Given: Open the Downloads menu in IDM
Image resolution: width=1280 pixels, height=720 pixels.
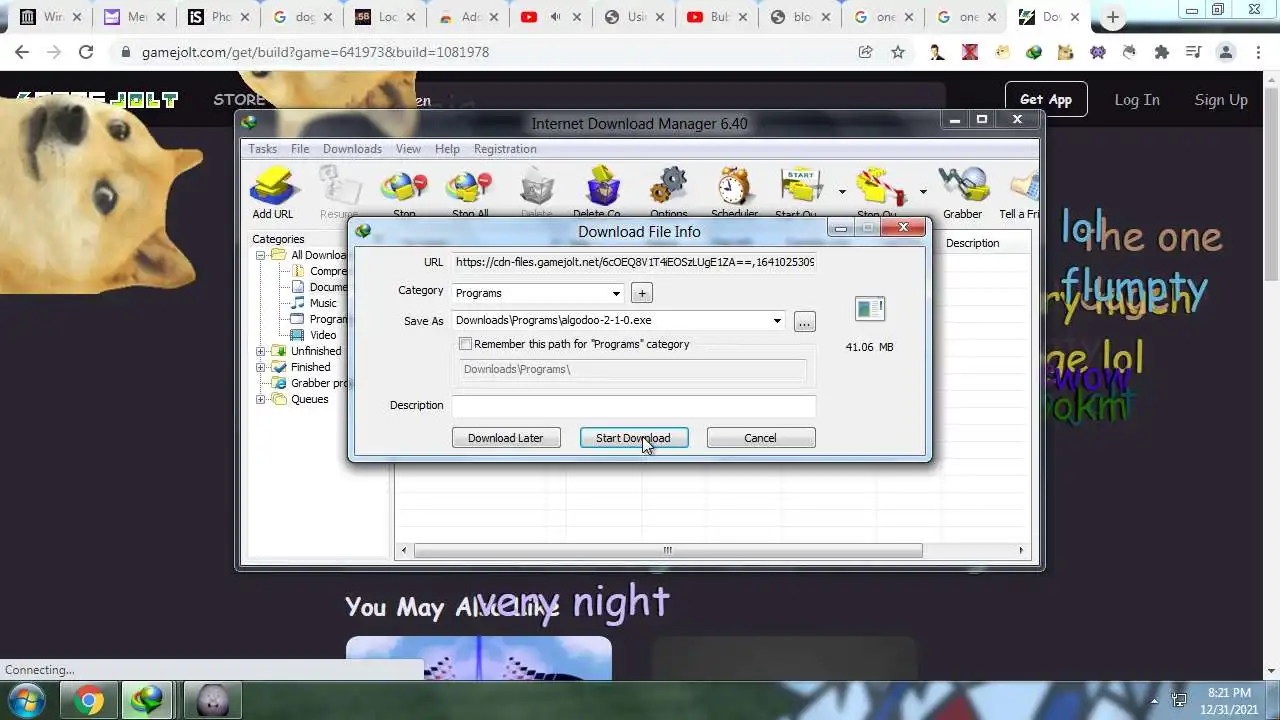Looking at the screenshot, I should point(352,149).
